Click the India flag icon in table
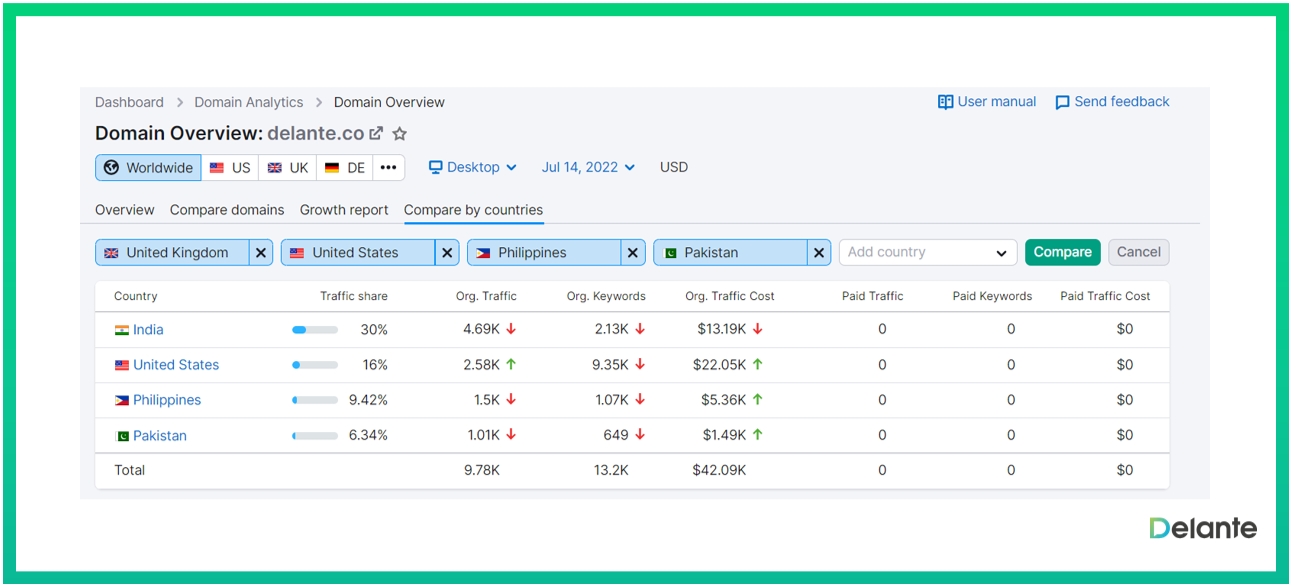Viewport: 1292px width, 584px height. tap(122, 330)
